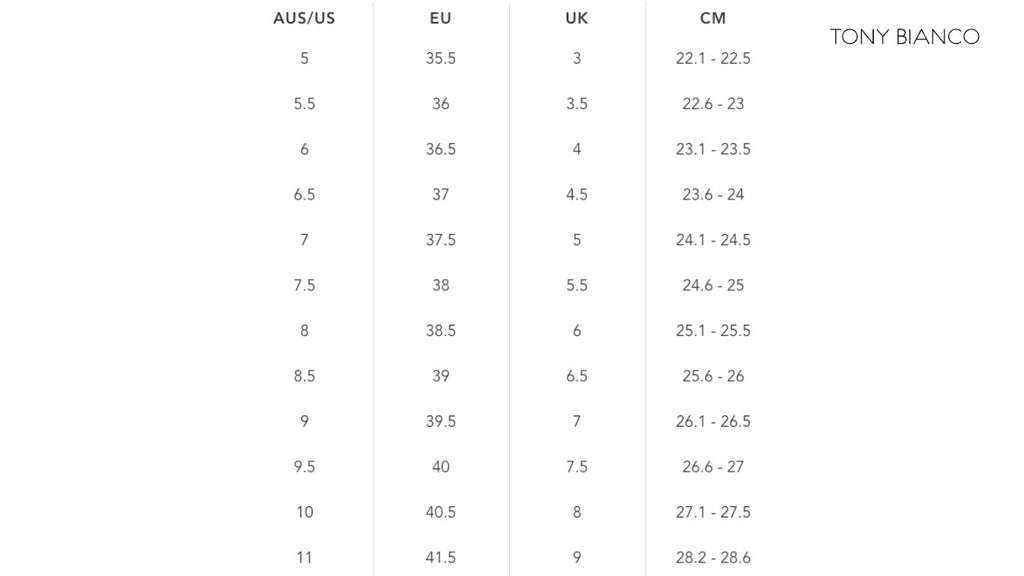Select EU size 35.5 cell
Viewport: 1024px width, 576px height.
tap(441, 58)
